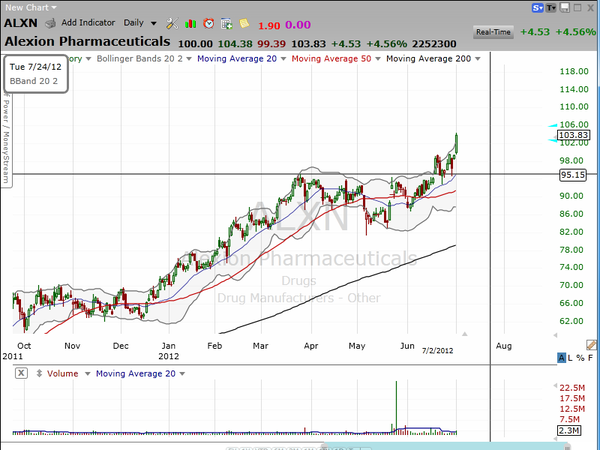Image resolution: width=600 pixels, height=450 pixels.
Task: Click the cyan pointer marker near 102.00
Action: [553, 141]
